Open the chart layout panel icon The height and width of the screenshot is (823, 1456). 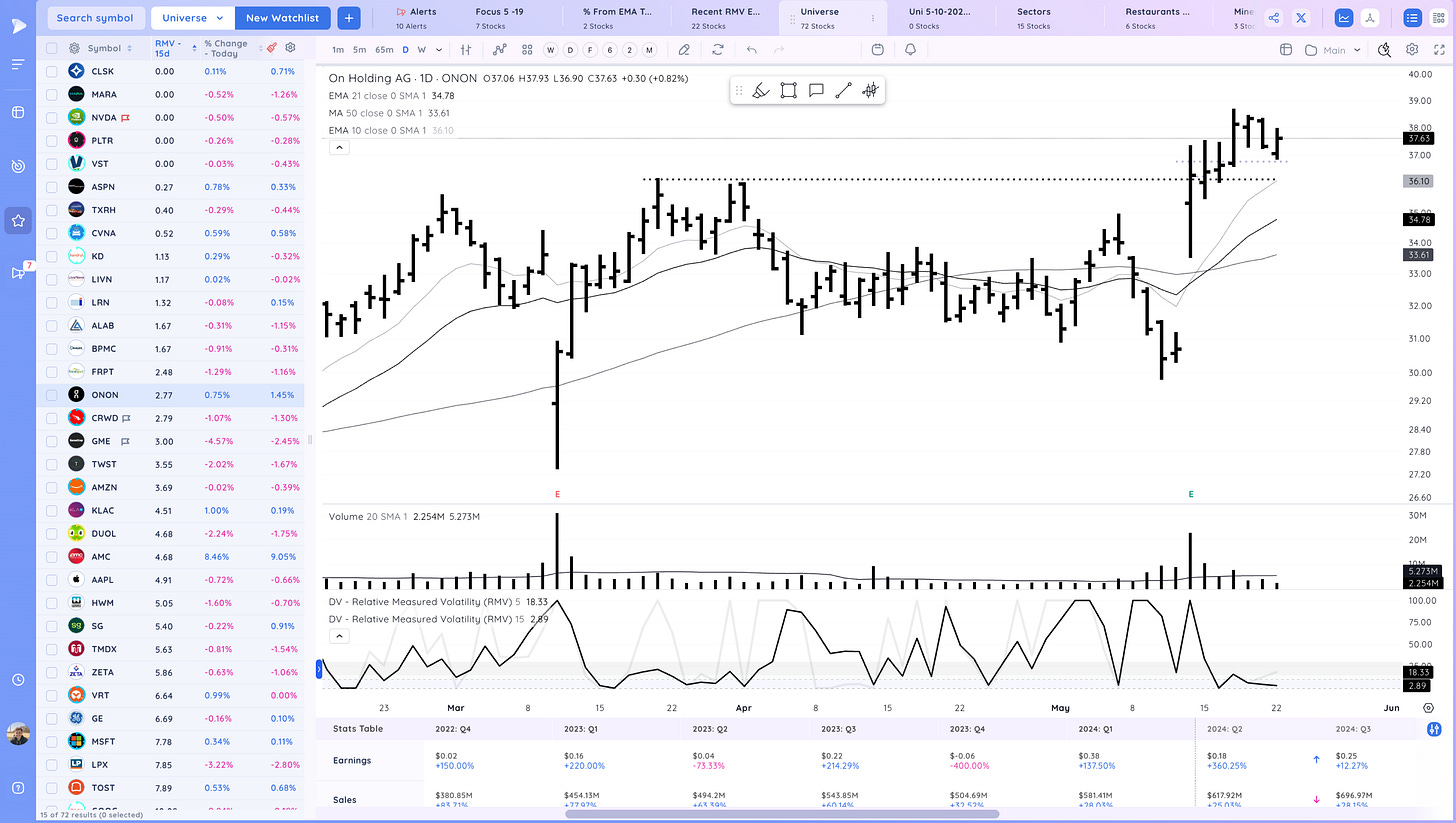tap(1286, 50)
